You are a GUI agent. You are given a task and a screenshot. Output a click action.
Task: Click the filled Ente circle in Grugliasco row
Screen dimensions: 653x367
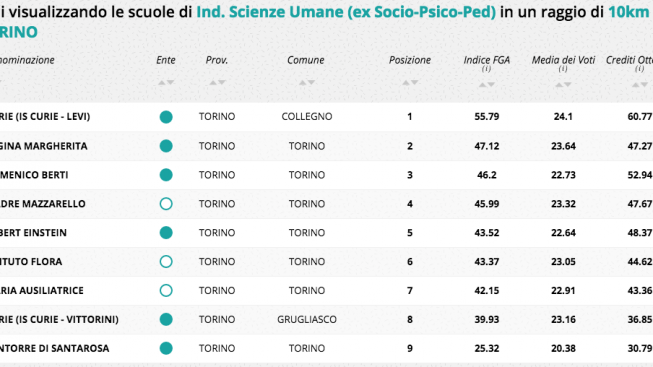pyautogui.click(x=166, y=320)
